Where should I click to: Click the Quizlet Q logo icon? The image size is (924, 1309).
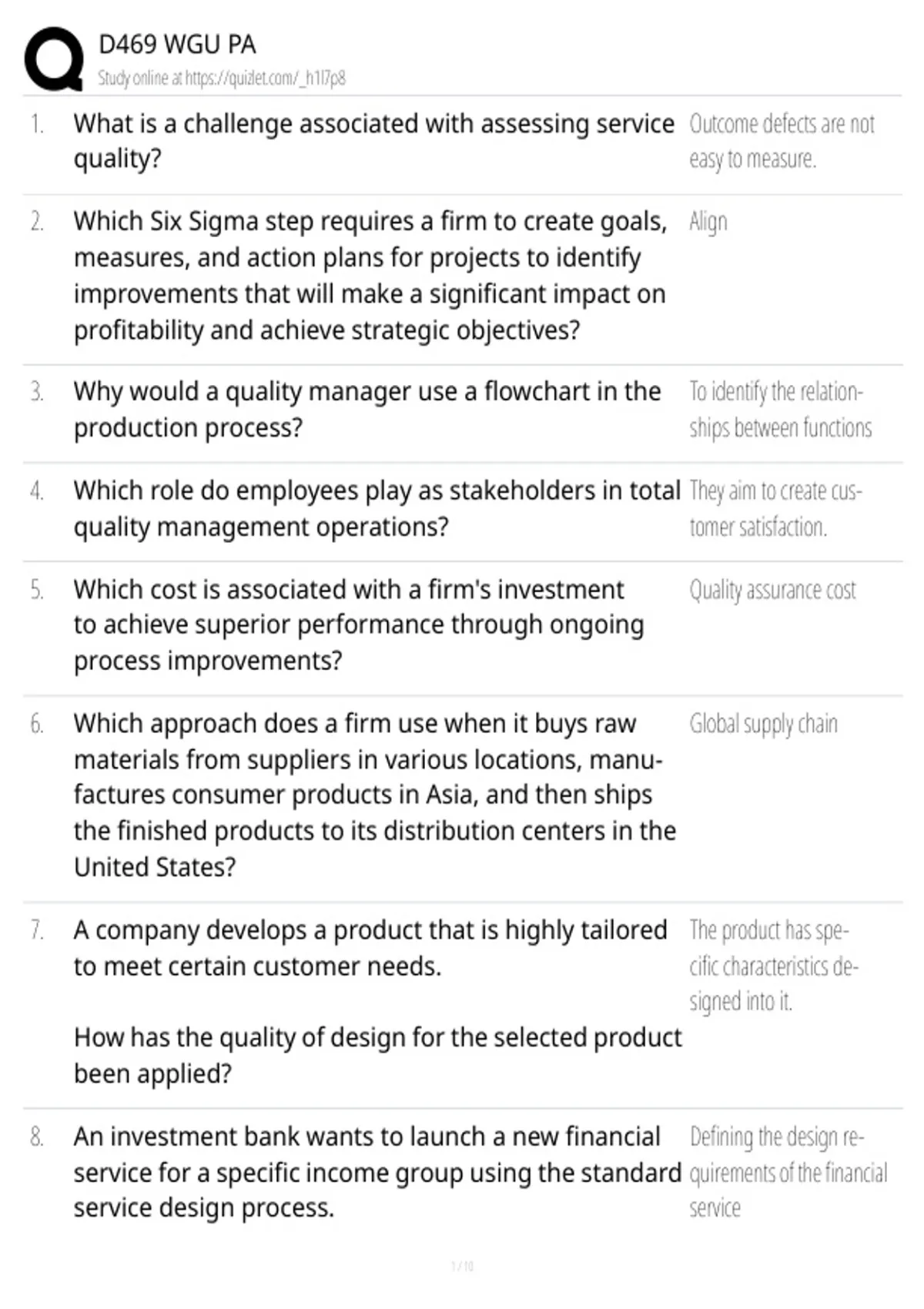click(54, 59)
